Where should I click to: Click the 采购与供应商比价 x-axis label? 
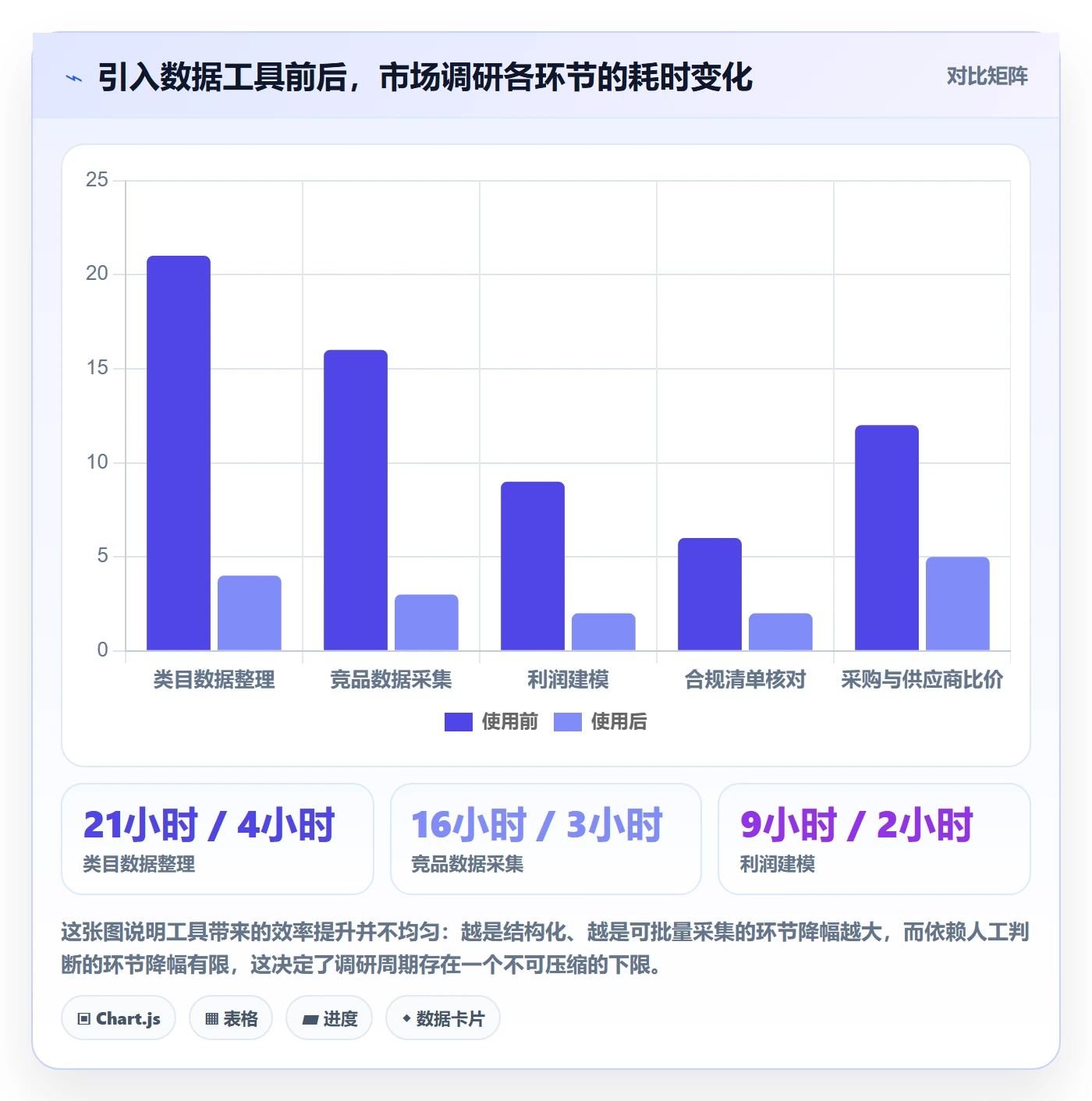(922, 680)
